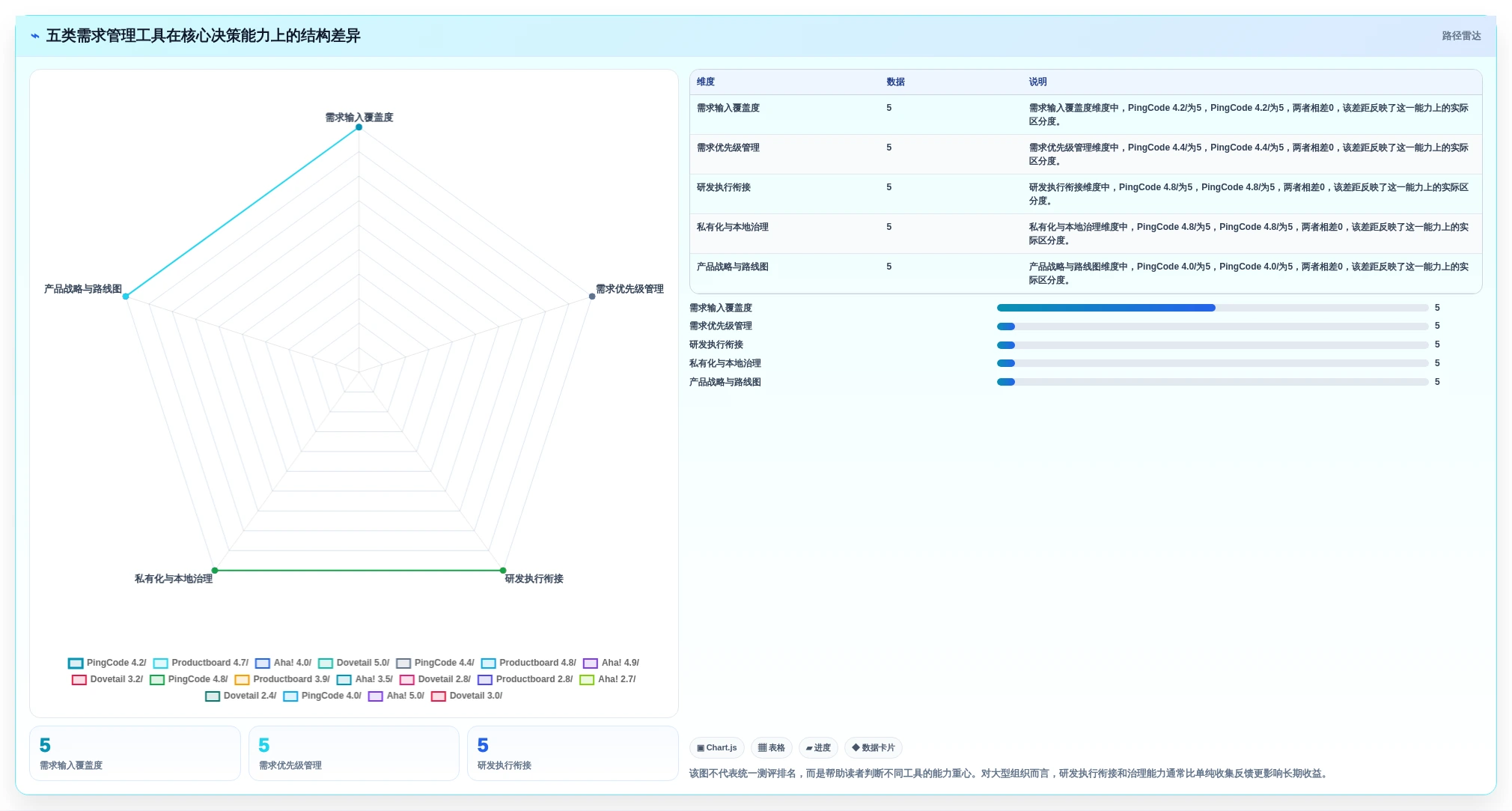The width and height of the screenshot is (1512, 811).
Task: Click the 研发执行衔接 data card
Action: [573, 753]
